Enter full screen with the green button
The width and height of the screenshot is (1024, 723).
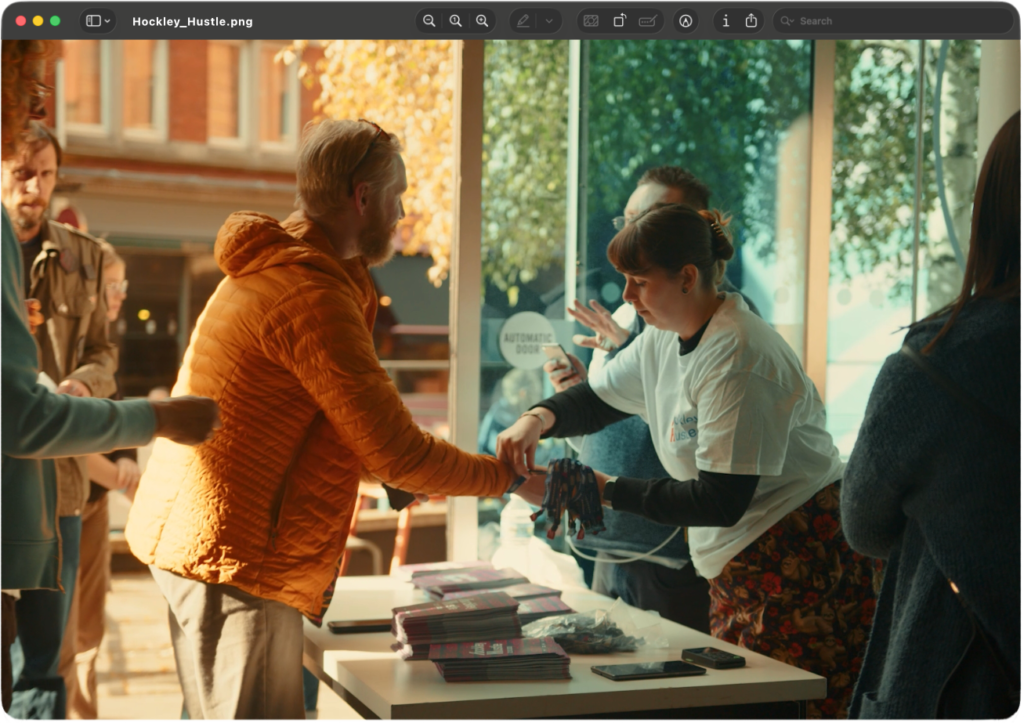click(55, 21)
